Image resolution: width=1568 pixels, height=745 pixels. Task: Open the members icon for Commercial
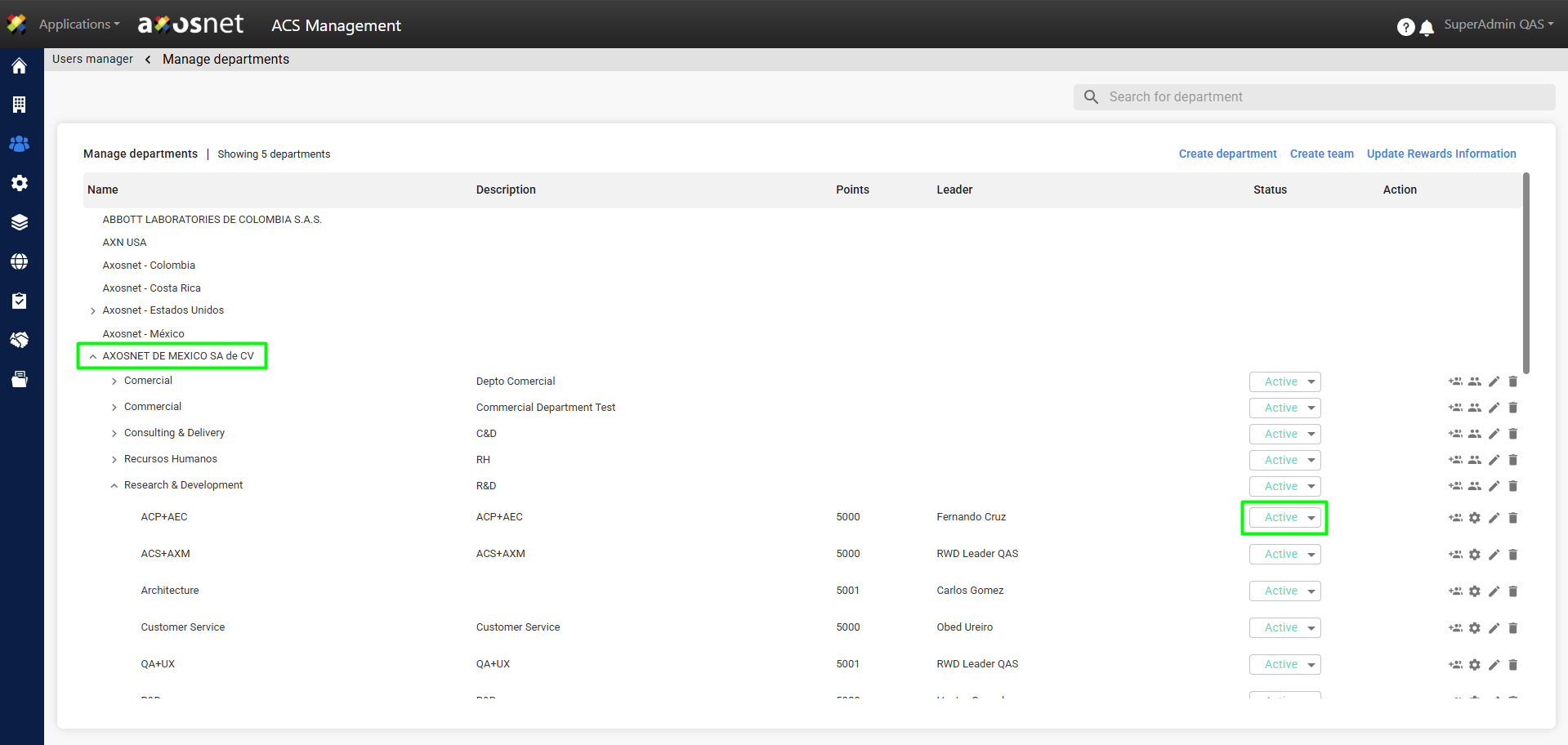click(1474, 408)
